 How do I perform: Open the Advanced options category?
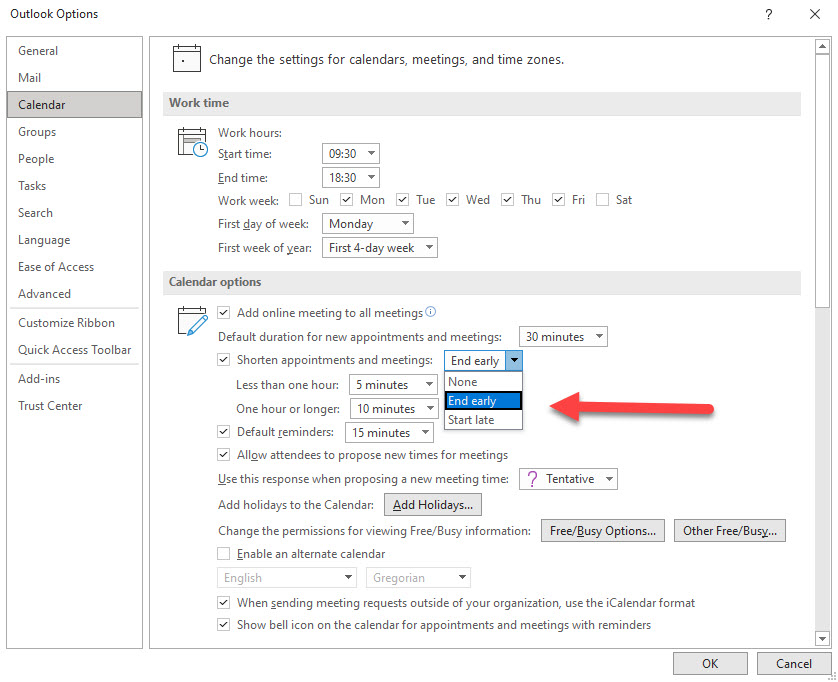click(74, 294)
